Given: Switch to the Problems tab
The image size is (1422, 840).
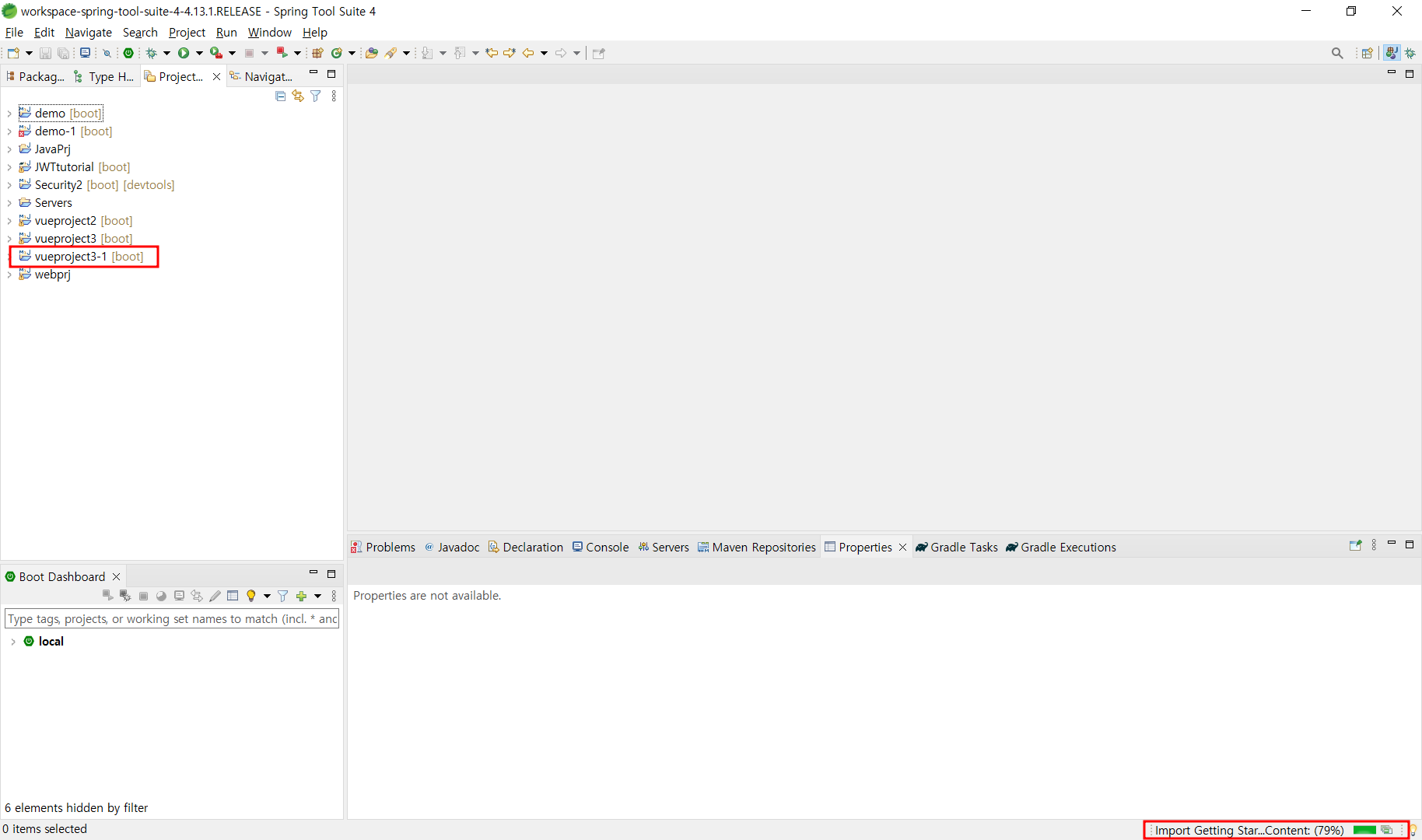Looking at the screenshot, I should pos(383,548).
